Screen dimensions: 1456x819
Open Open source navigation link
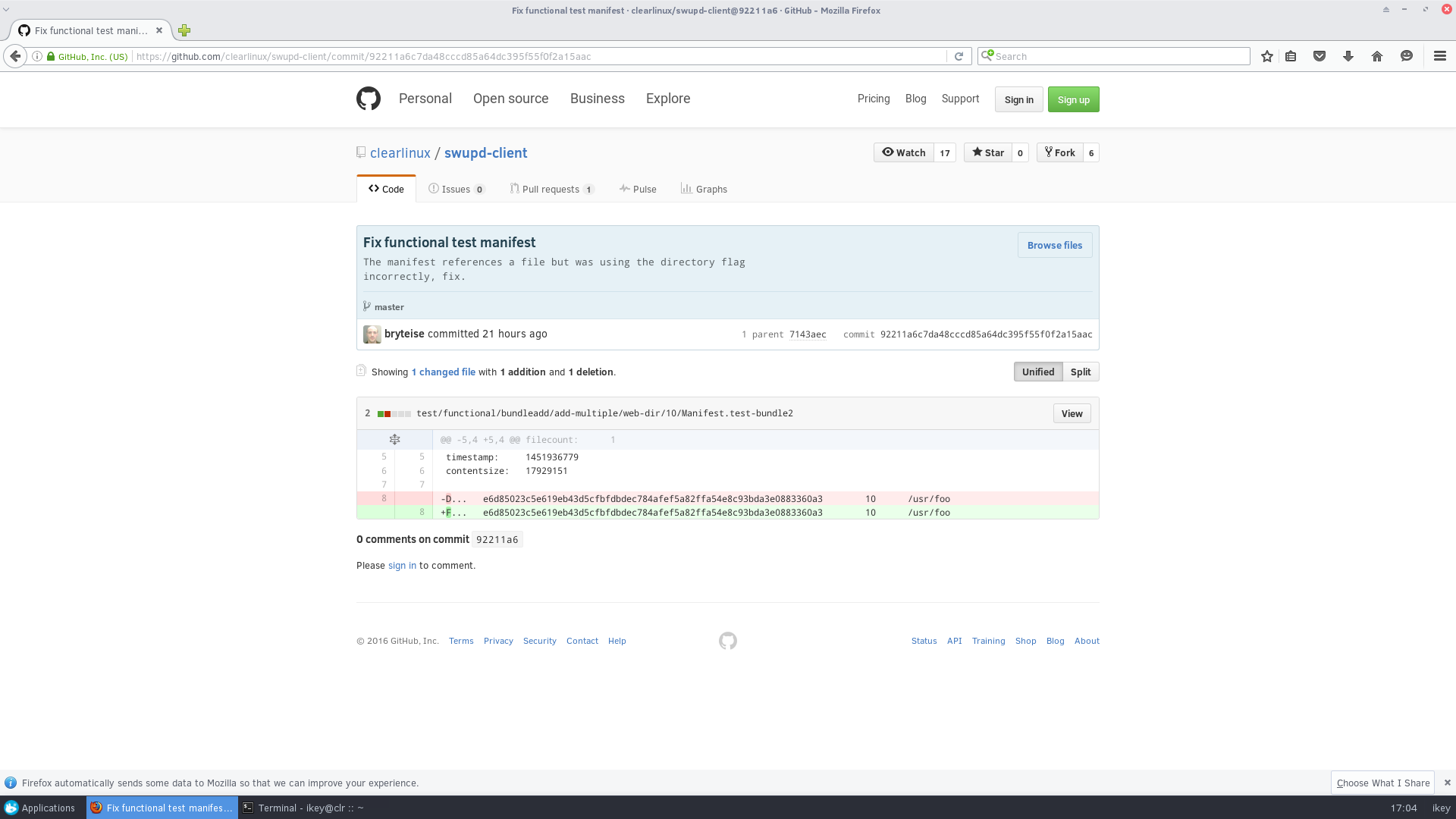coord(510,99)
